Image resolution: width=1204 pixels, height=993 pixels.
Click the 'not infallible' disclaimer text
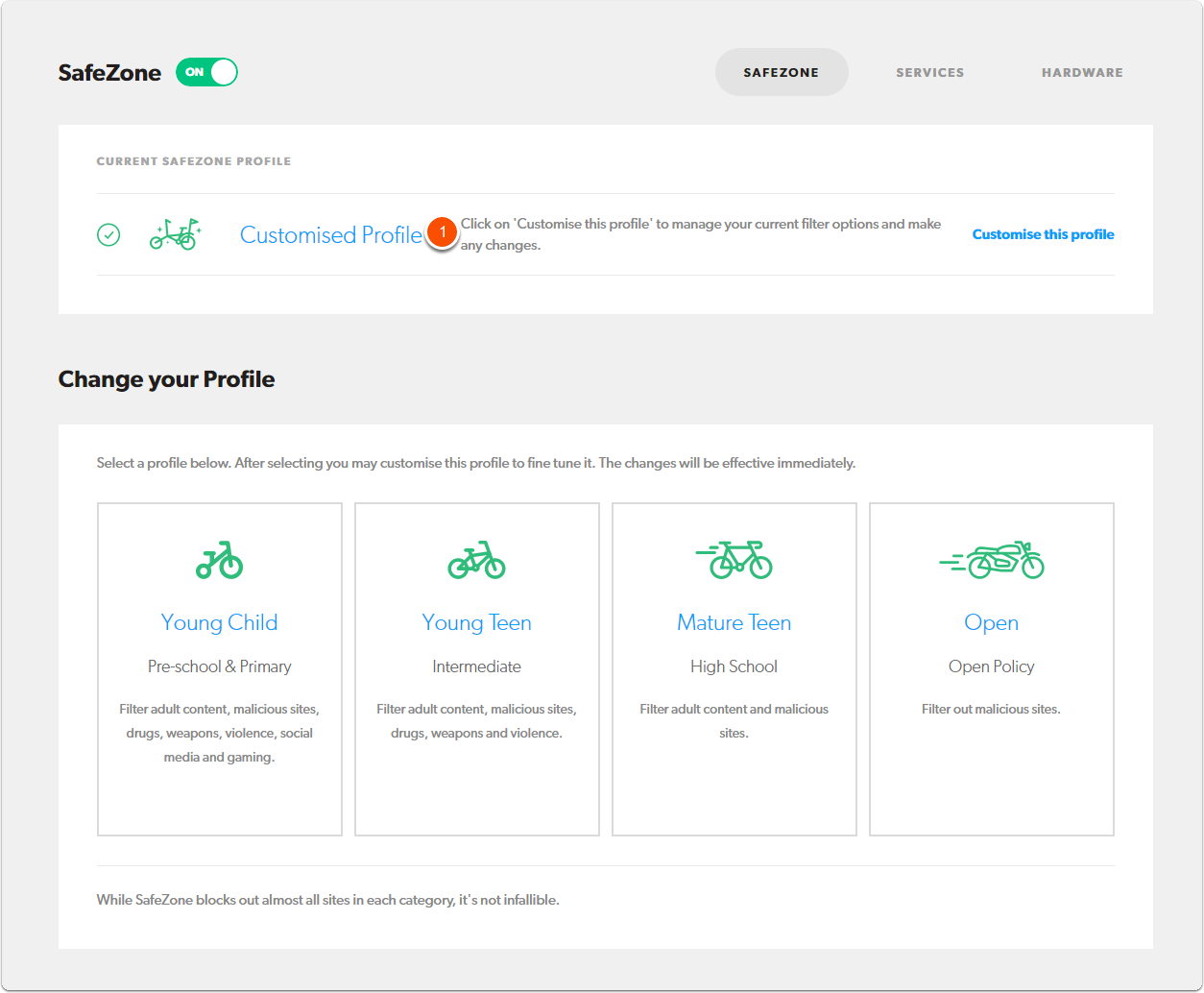[327, 901]
